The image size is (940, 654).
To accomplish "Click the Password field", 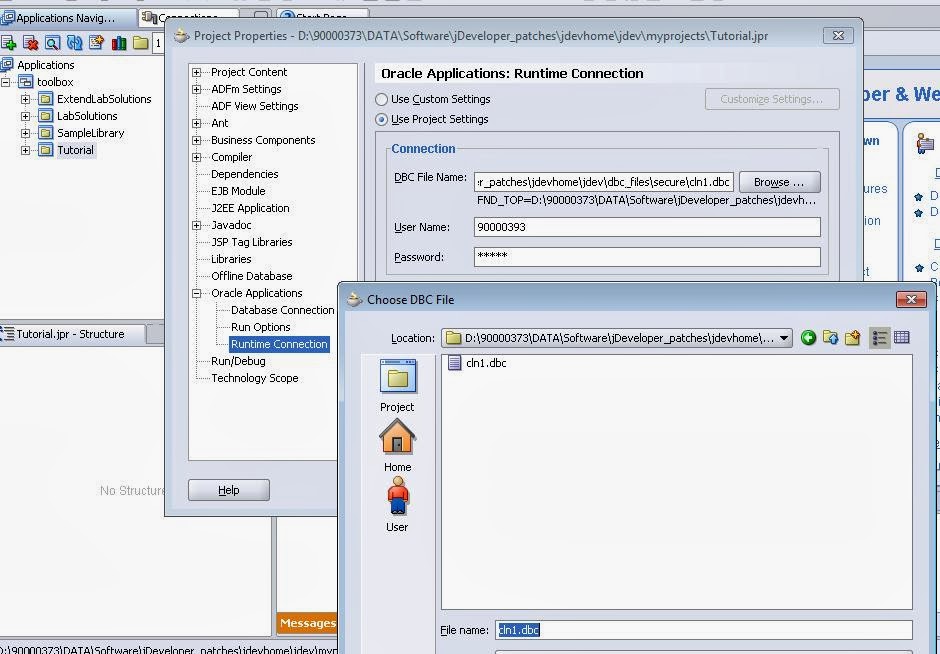I will coord(647,257).
